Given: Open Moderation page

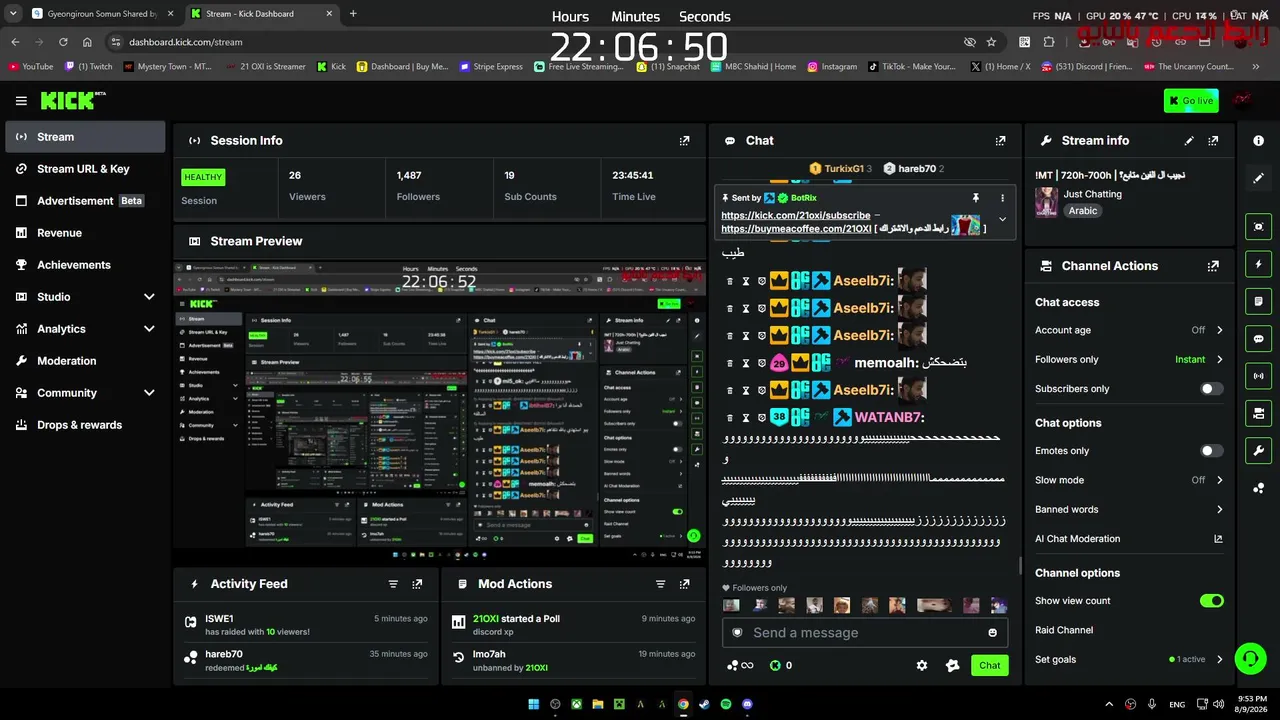Looking at the screenshot, I should (x=85, y=361).
